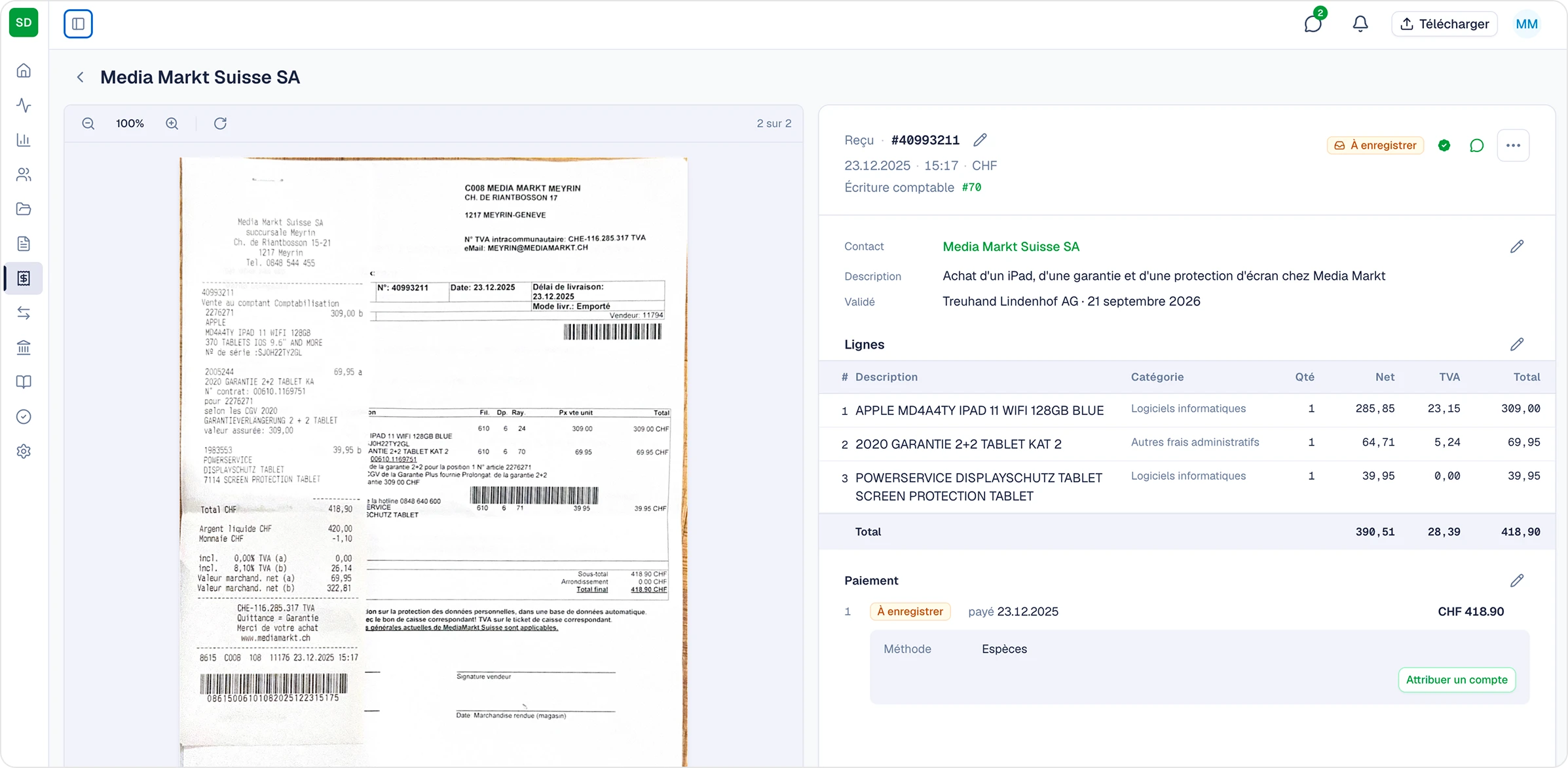
Task: Click the receipt date 23.12.2025 in header
Action: click(877, 166)
